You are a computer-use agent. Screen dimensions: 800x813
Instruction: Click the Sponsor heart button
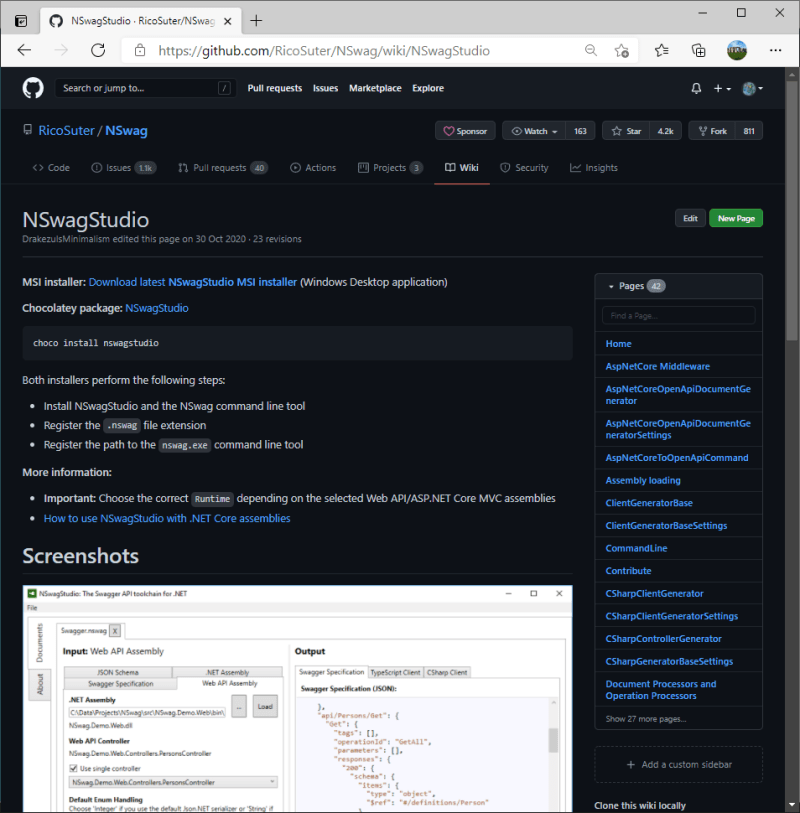tap(465, 131)
